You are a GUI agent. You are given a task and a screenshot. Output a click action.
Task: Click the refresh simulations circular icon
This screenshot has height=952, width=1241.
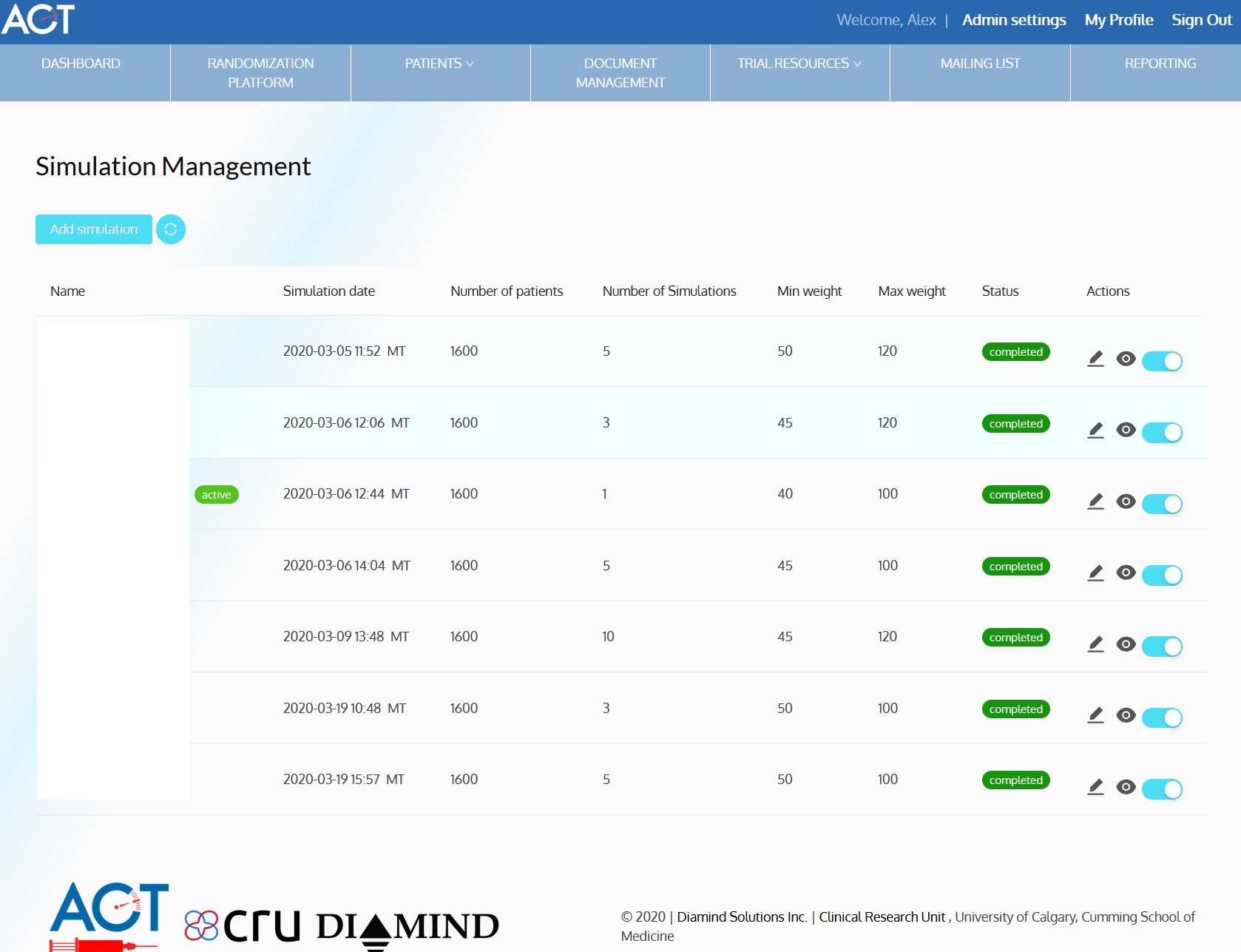170,229
